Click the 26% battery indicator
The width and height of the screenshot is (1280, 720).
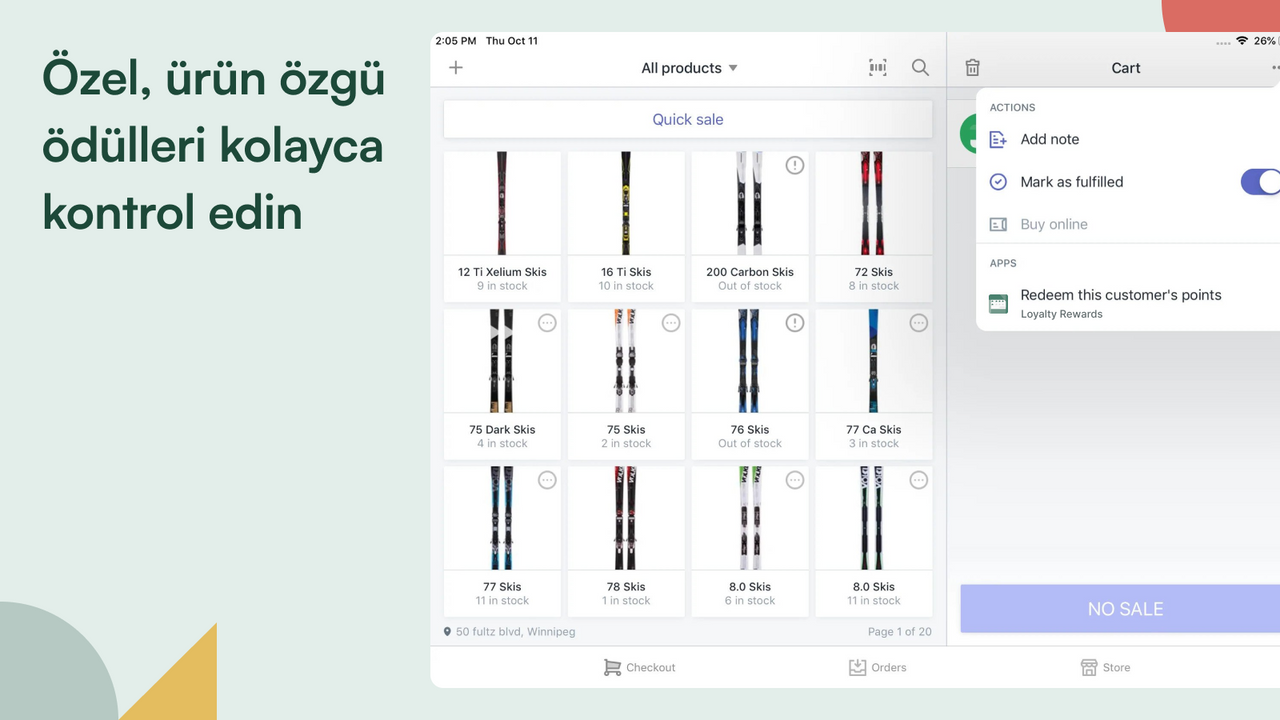tap(1265, 41)
